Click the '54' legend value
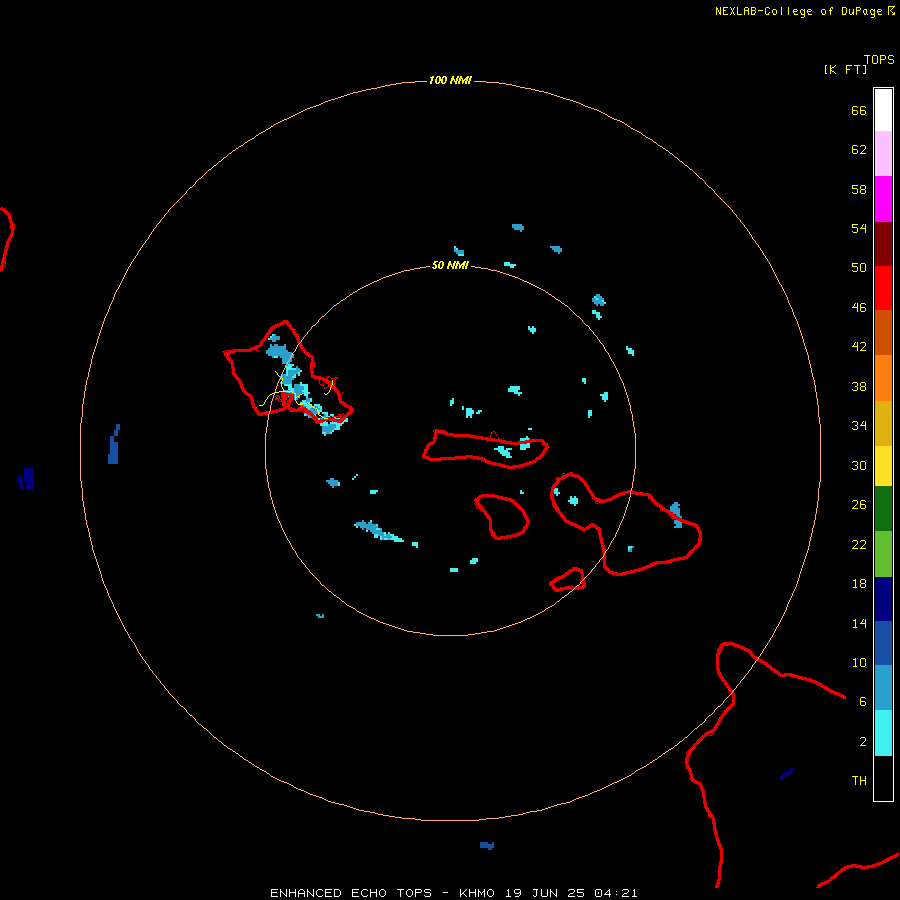The image size is (900, 900). [x=859, y=228]
